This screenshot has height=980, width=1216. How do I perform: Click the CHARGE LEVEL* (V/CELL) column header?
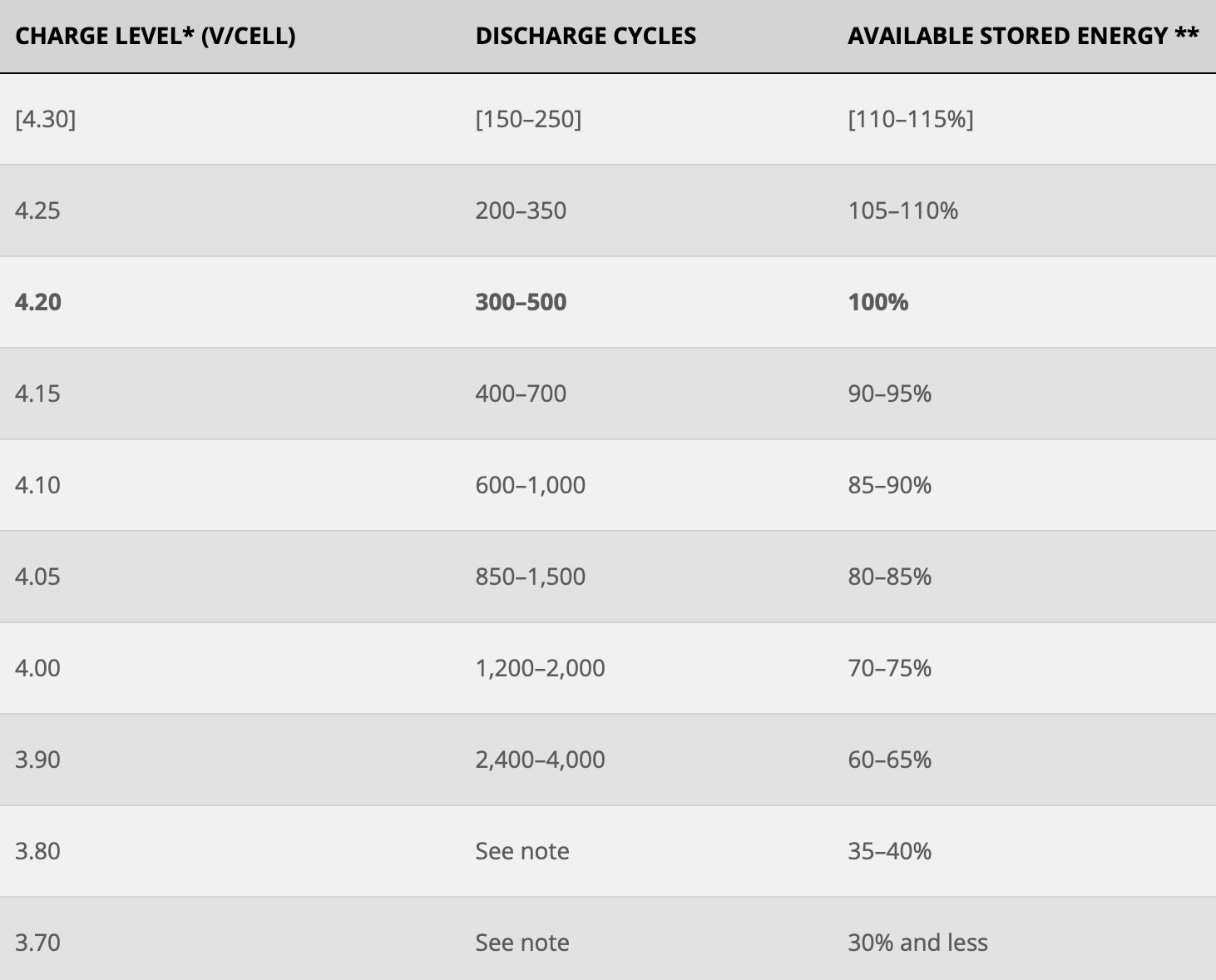click(156, 36)
